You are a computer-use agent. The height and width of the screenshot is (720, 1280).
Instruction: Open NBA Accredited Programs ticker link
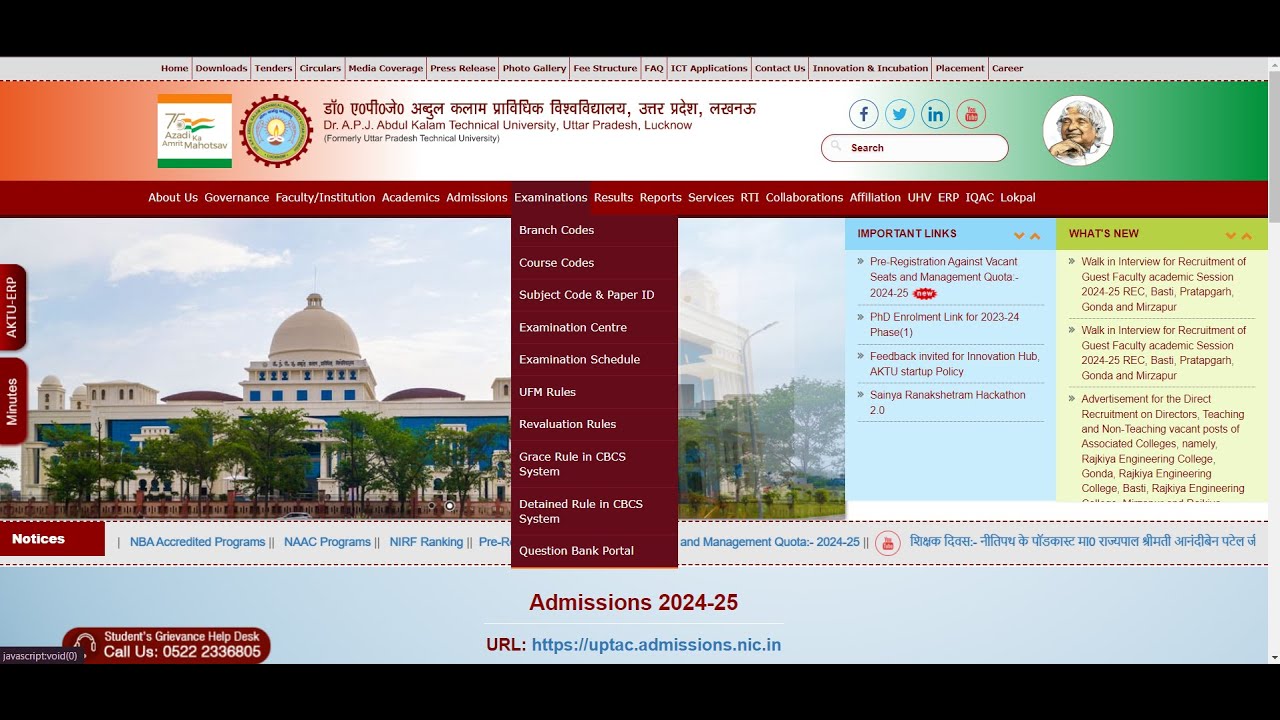[x=197, y=542]
